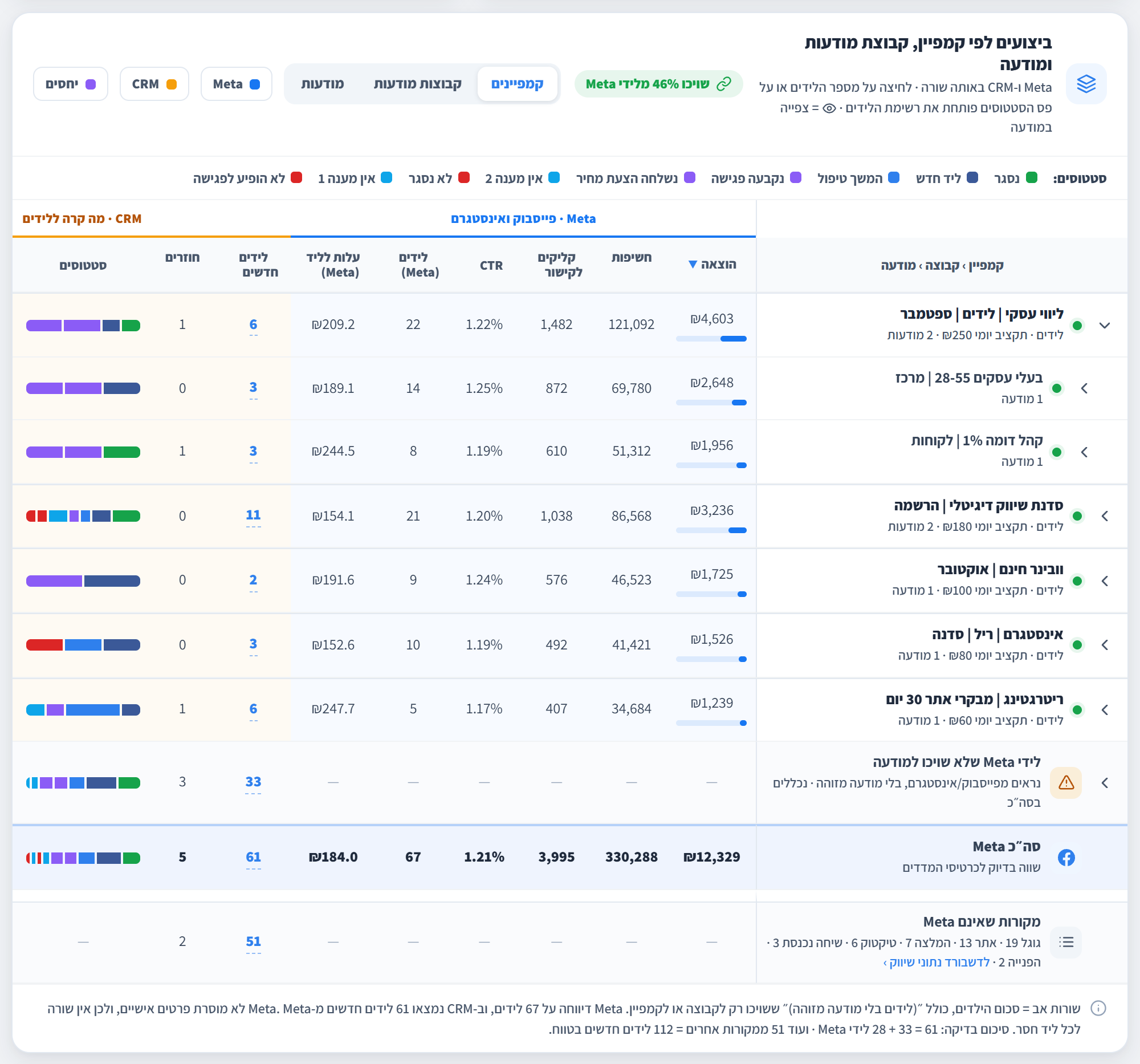Click the green status dot of וובינר חינם
This screenshot has height=1064, width=1140.
point(1077,581)
